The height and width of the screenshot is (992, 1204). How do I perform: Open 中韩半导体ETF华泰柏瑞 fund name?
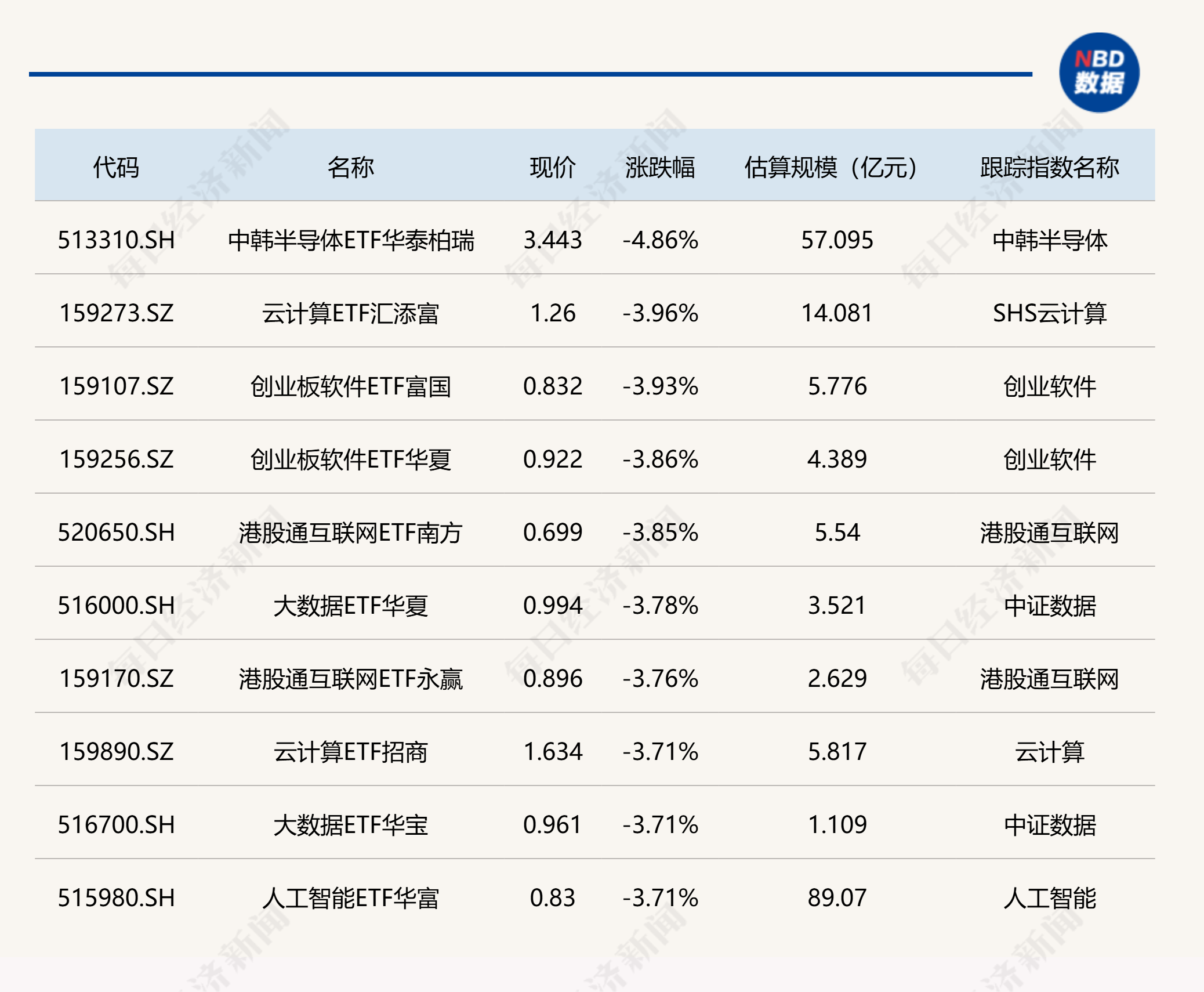click(350, 240)
